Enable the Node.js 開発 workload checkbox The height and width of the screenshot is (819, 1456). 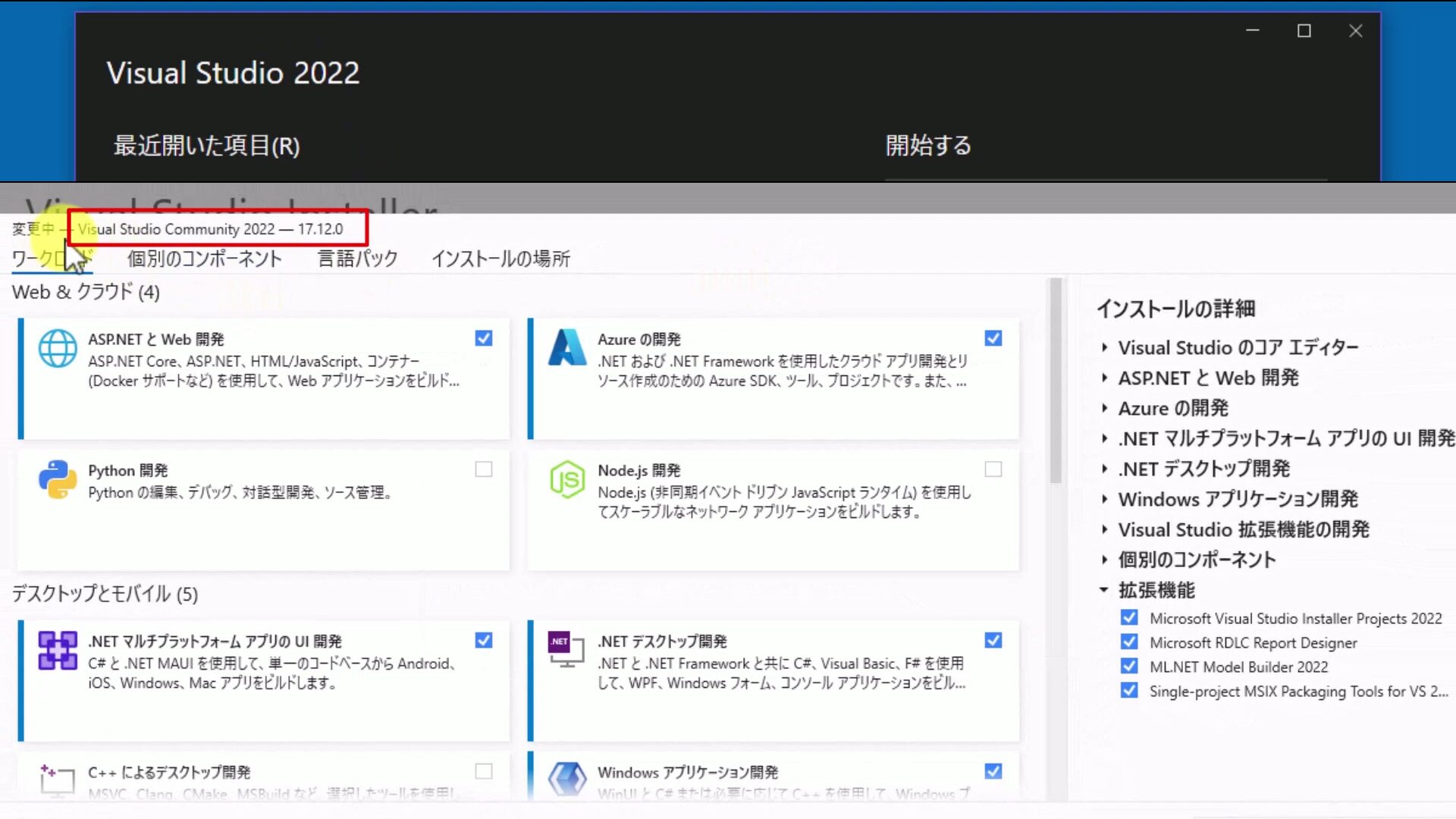993,469
